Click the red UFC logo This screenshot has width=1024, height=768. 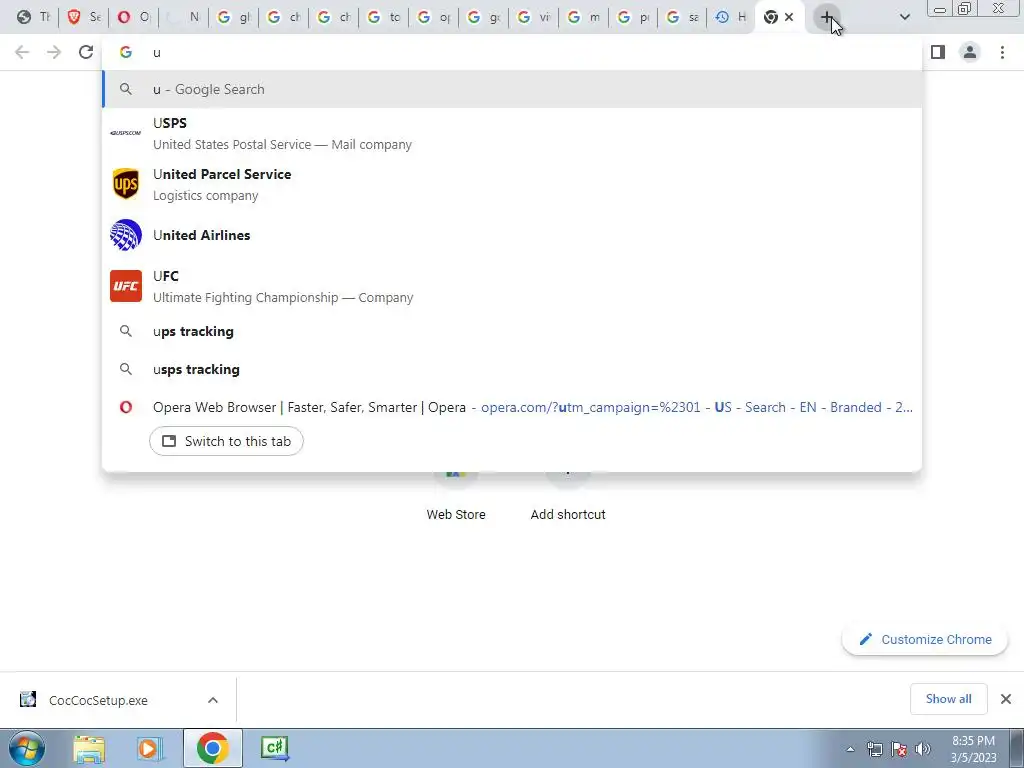tap(125, 286)
